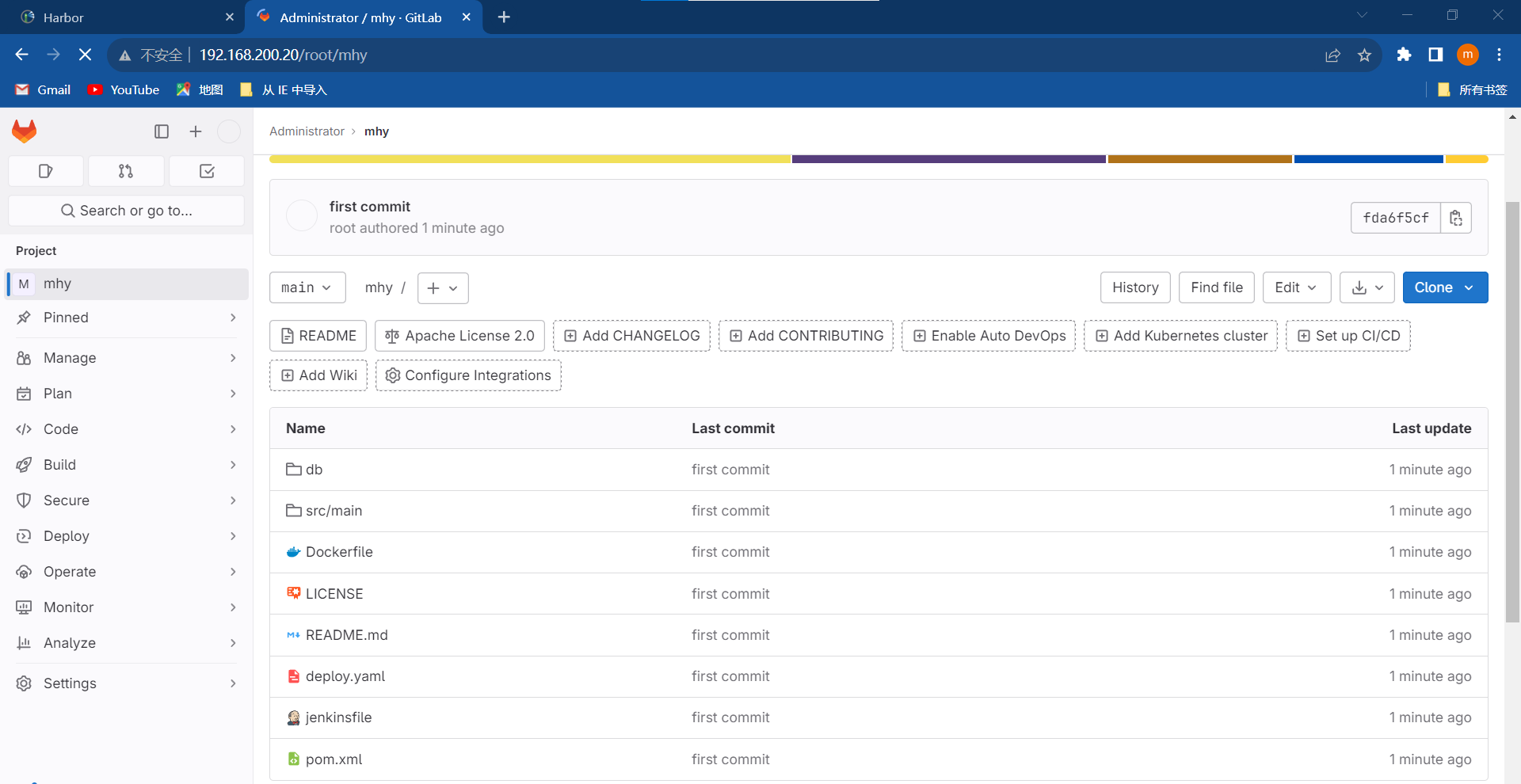The image size is (1521, 784).
Task: Click the Dockerfile whale icon
Action: pyautogui.click(x=294, y=552)
